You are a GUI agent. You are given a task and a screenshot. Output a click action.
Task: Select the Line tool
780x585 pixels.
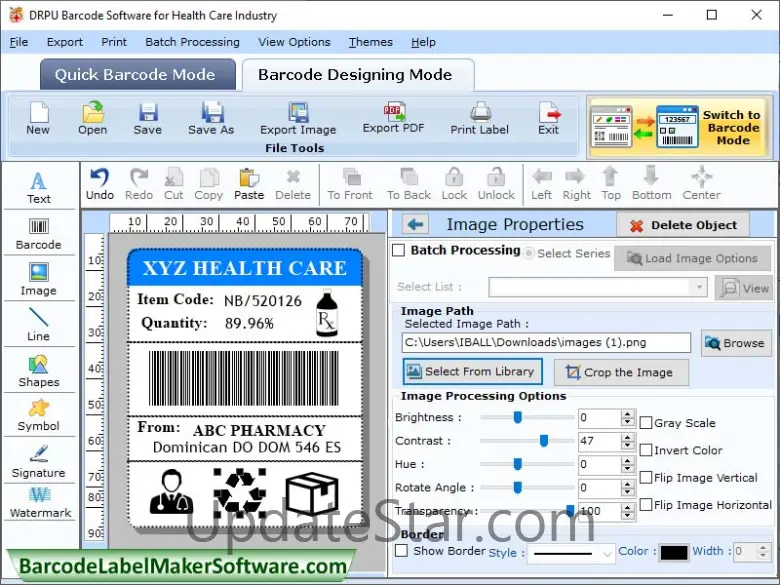39,324
